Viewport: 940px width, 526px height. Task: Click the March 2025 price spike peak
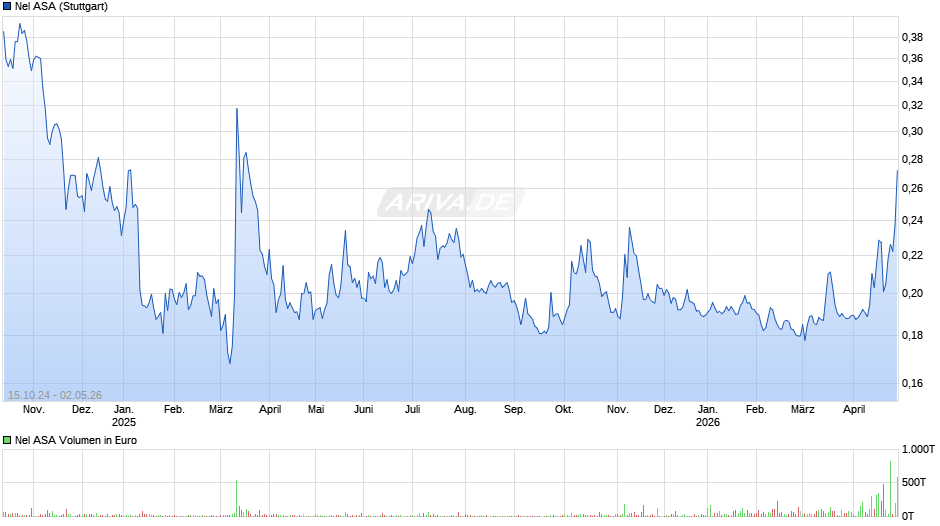pos(237,109)
